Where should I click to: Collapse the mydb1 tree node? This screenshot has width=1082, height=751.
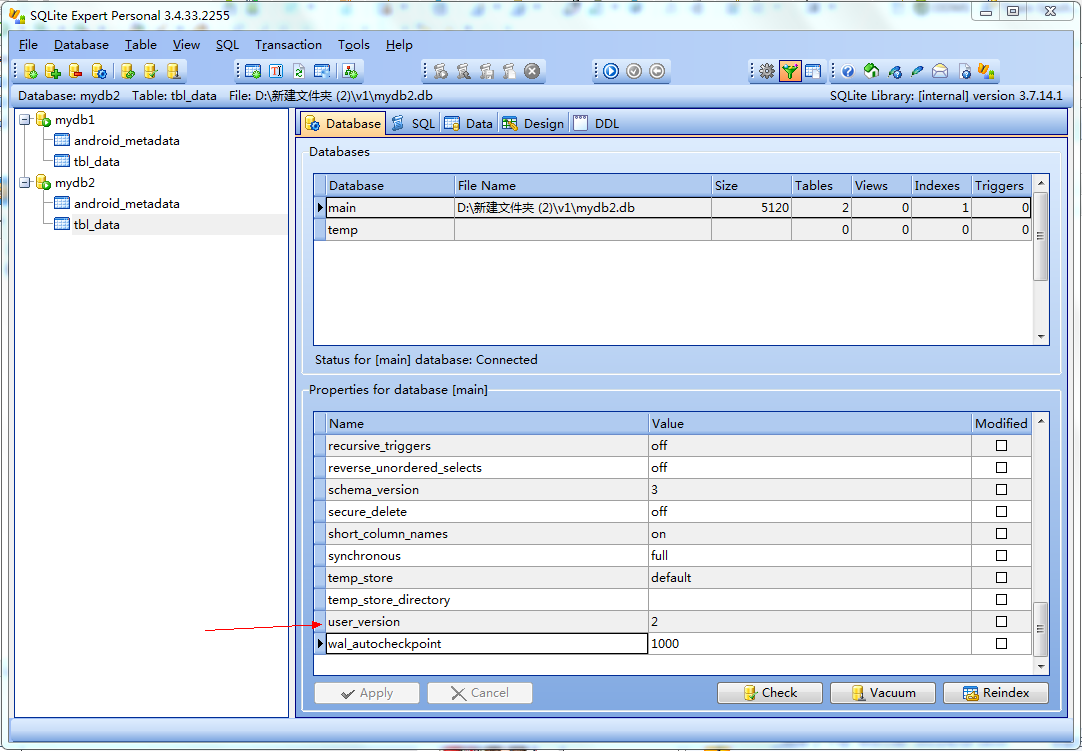(25, 119)
